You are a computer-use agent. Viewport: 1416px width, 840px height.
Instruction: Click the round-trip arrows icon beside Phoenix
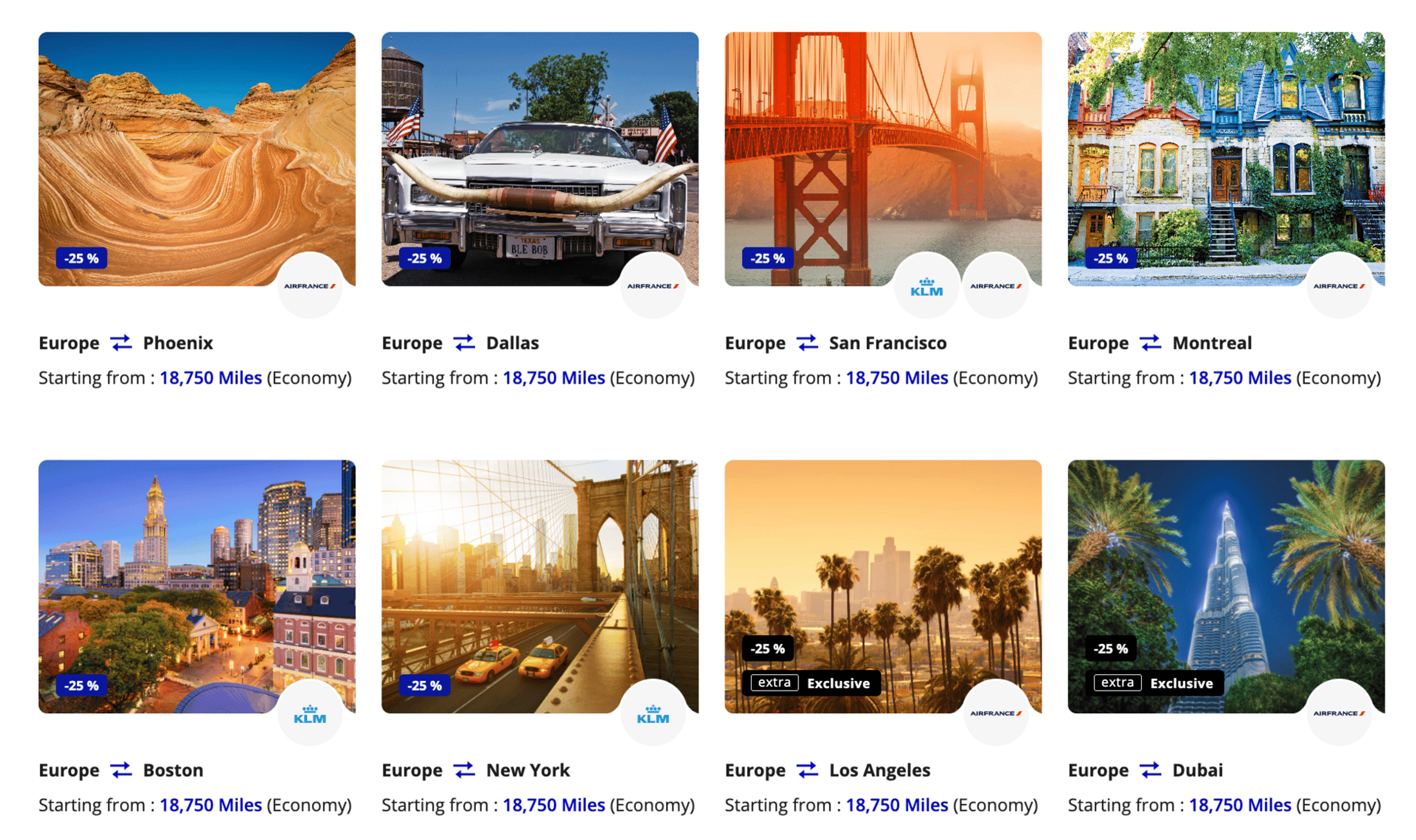point(121,343)
